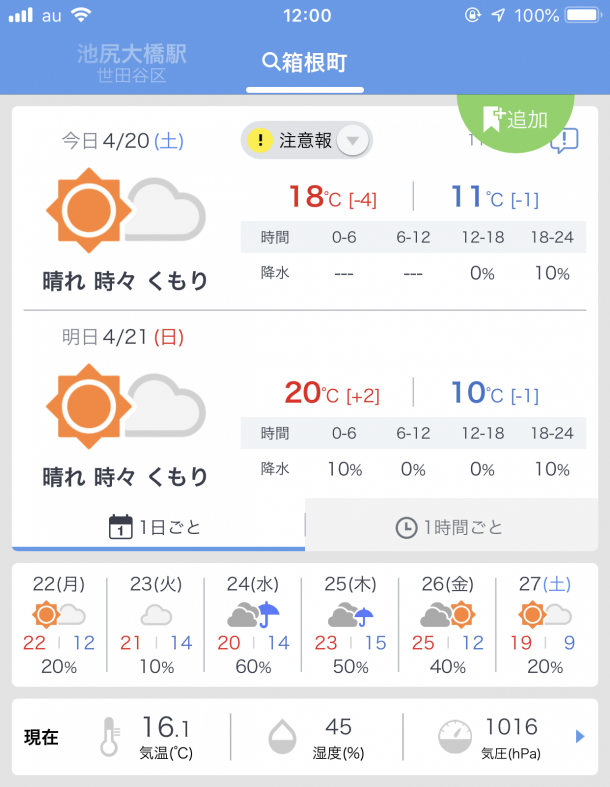The height and width of the screenshot is (787, 610).
Task: Expand the 注意報 dropdown arrow
Action: (353, 141)
